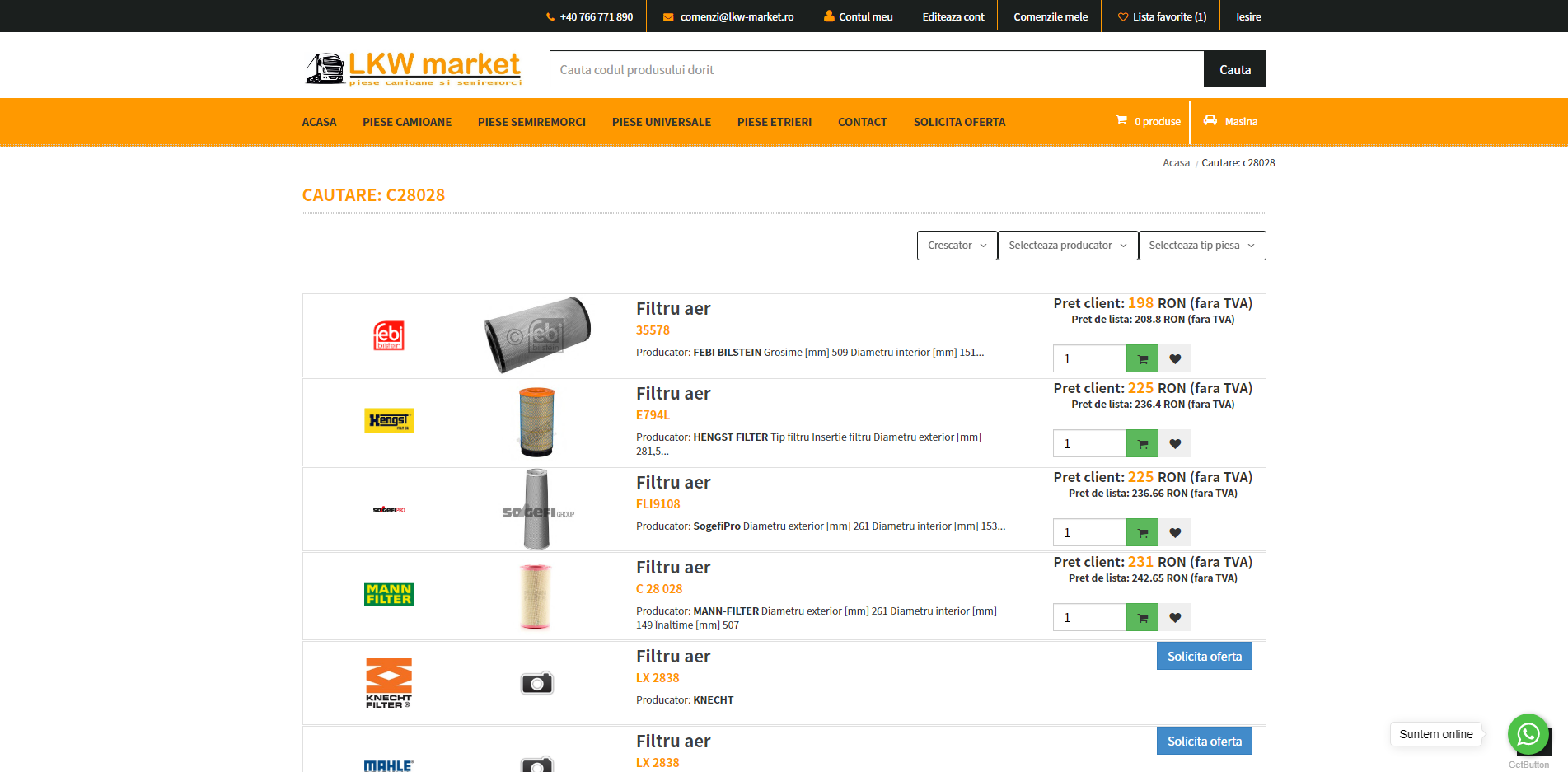The image size is (1568, 772).
Task: Open Comenzile mele link
Action: pos(1051,16)
